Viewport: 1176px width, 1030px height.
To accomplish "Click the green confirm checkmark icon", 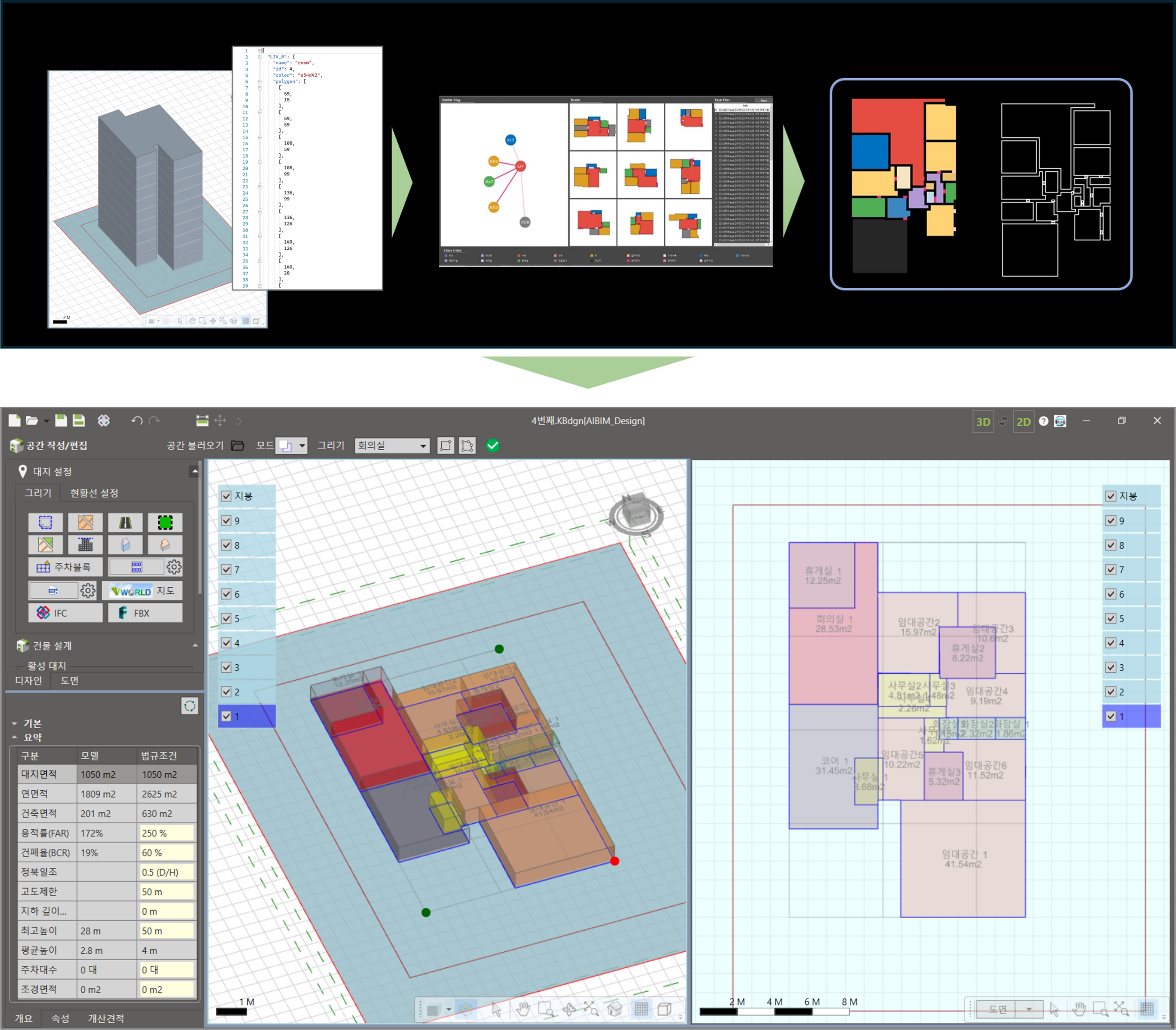I will click(493, 446).
